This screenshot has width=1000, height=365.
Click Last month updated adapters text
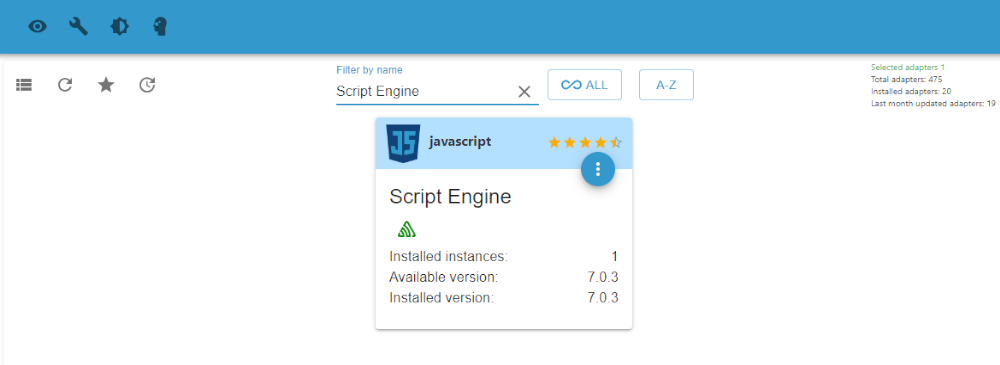933,103
